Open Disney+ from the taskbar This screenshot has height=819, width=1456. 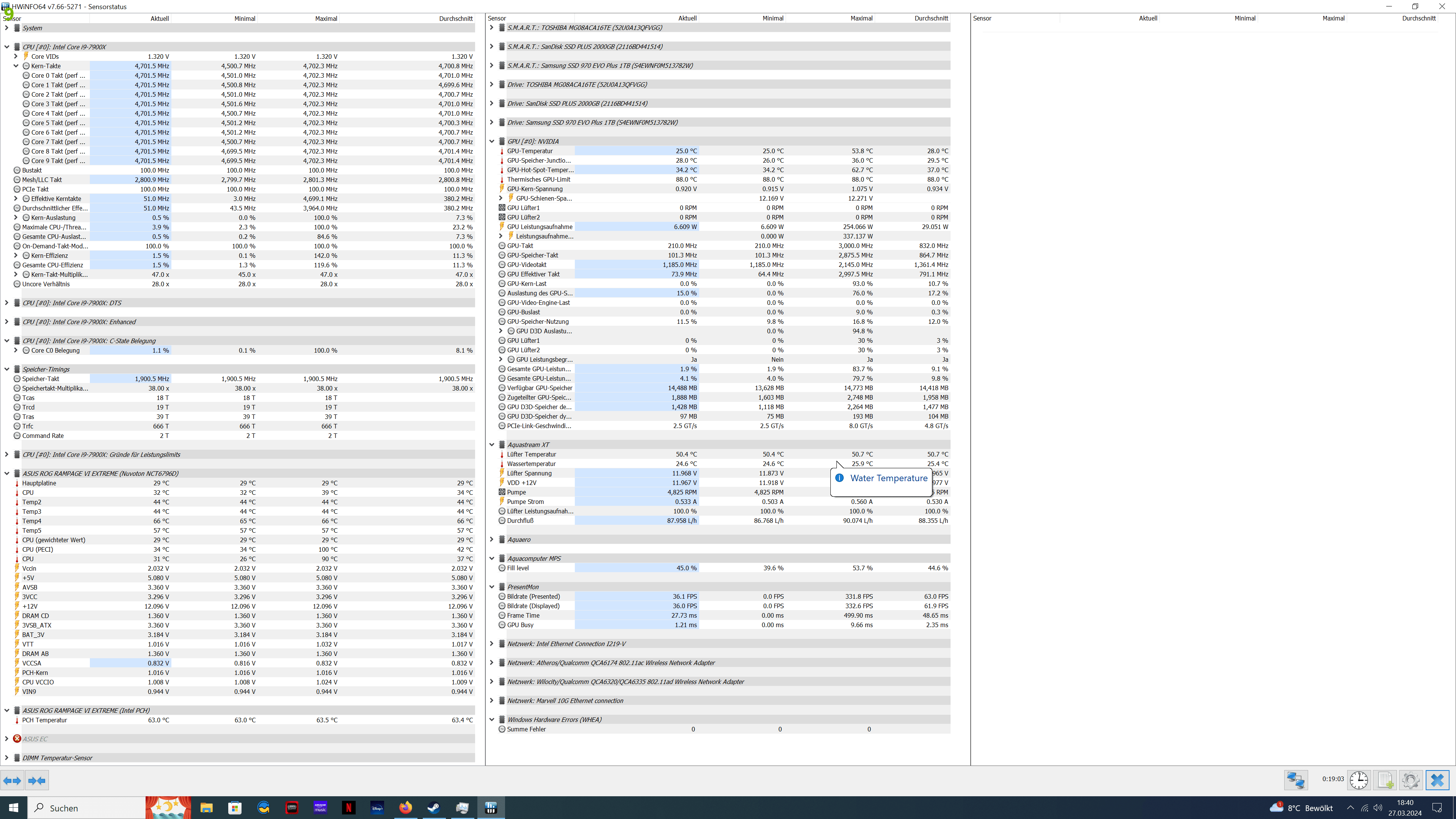coord(377,808)
